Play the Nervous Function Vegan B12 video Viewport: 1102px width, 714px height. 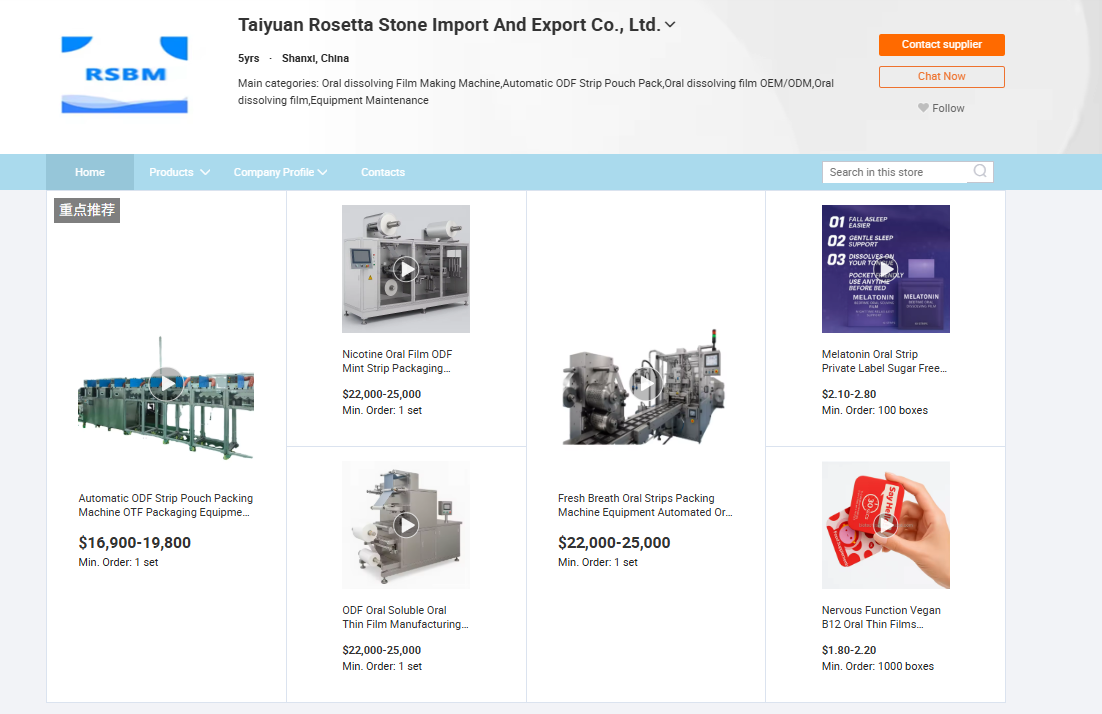886,524
